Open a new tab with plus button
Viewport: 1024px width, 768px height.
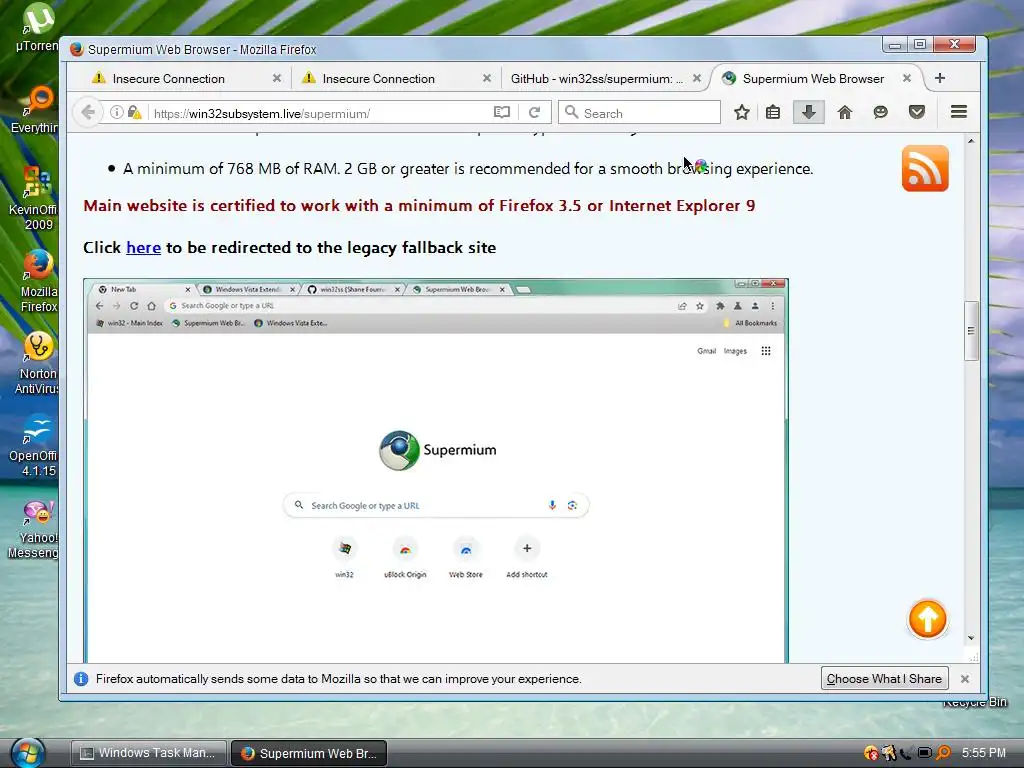point(940,78)
